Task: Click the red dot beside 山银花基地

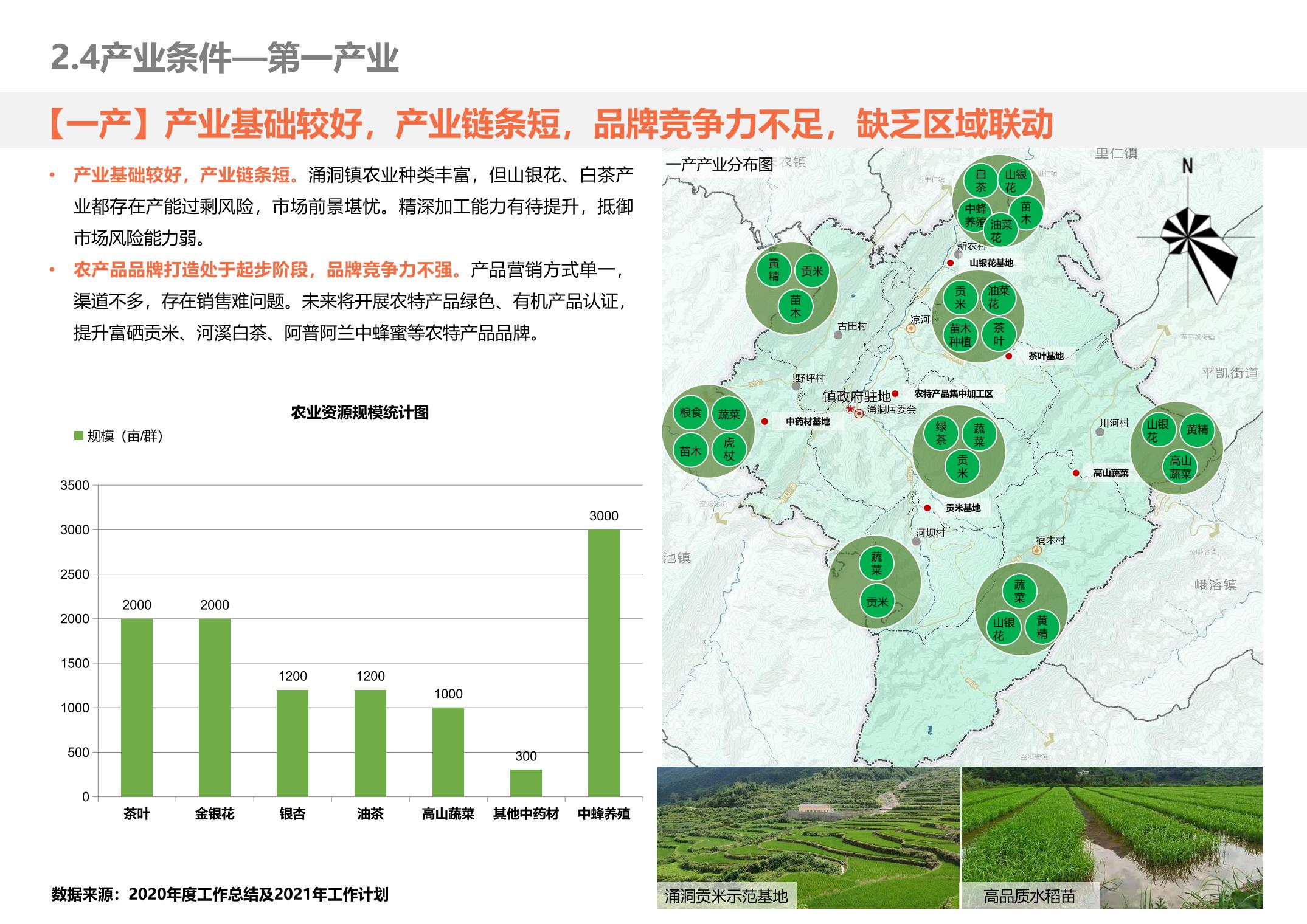Action: tap(950, 263)
